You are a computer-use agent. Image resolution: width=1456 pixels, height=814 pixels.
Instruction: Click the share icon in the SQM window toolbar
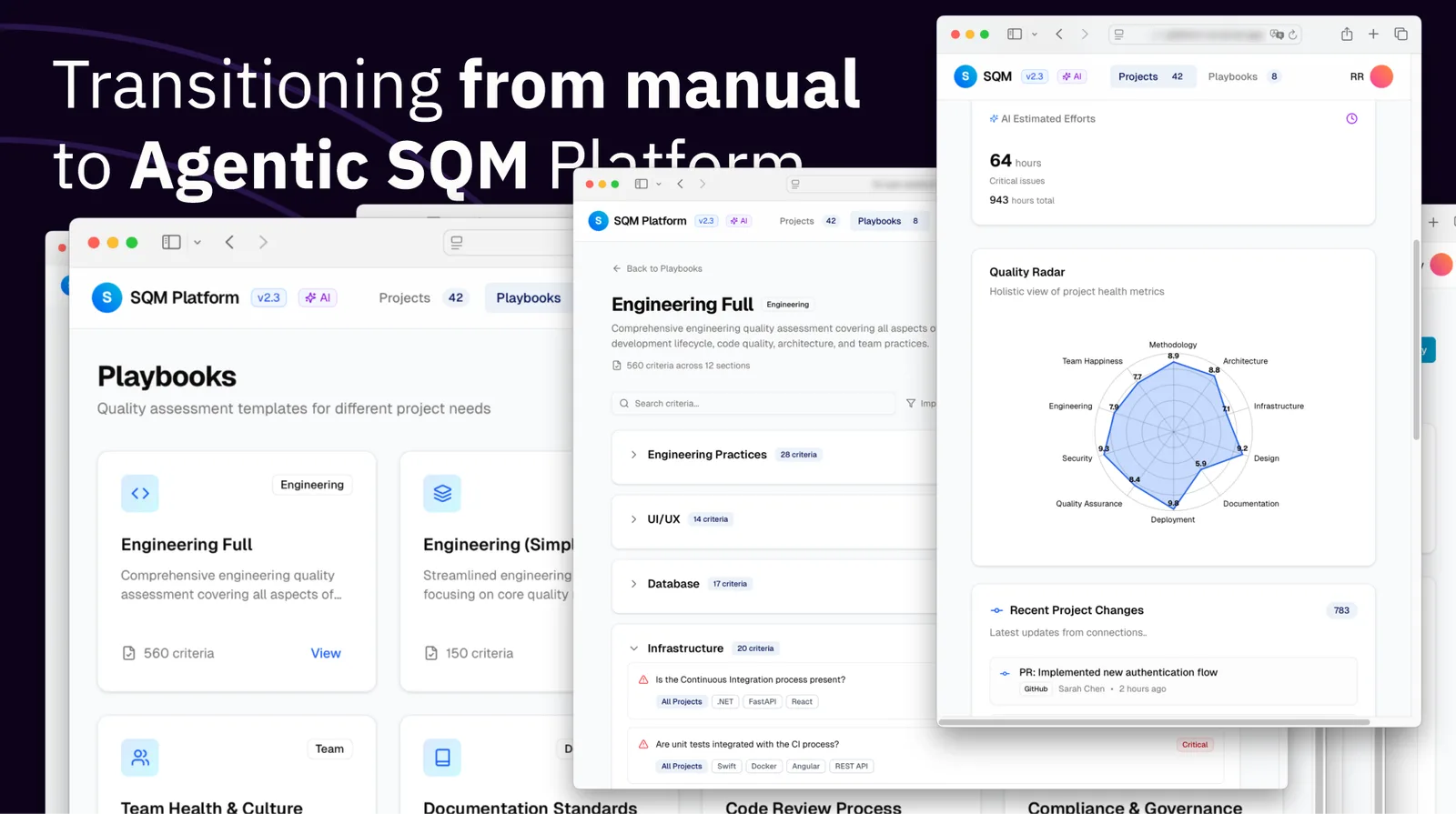[x=1347, y=35]
